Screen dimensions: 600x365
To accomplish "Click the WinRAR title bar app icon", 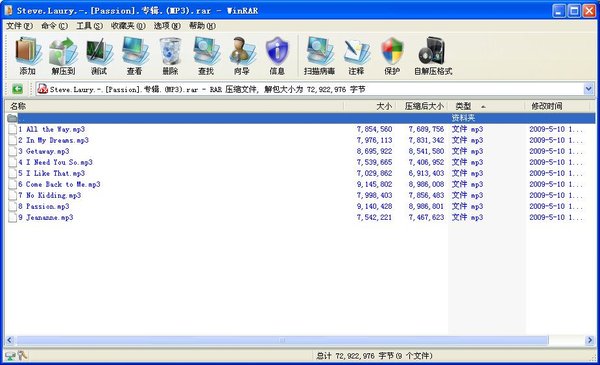I will point(8,10).
